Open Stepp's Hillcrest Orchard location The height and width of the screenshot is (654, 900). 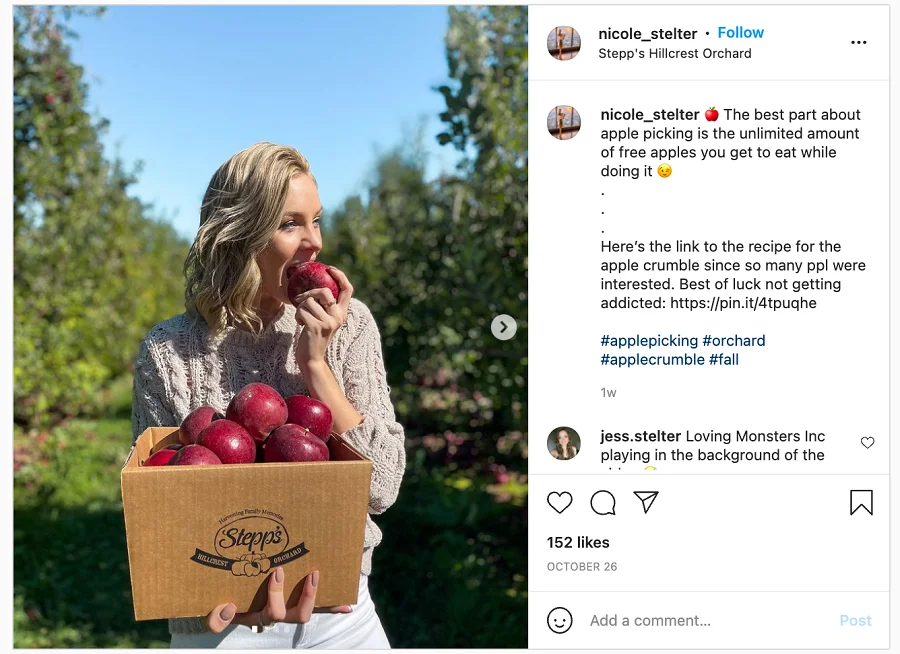674,53
